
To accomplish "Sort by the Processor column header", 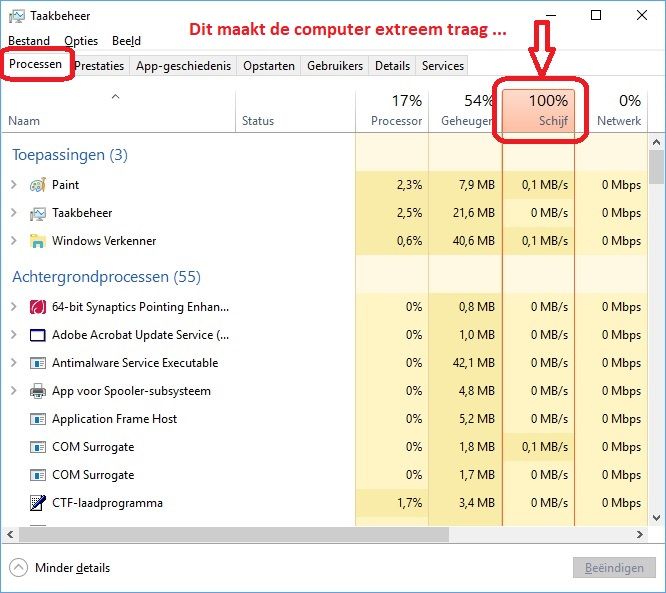I will pos(392,111).
